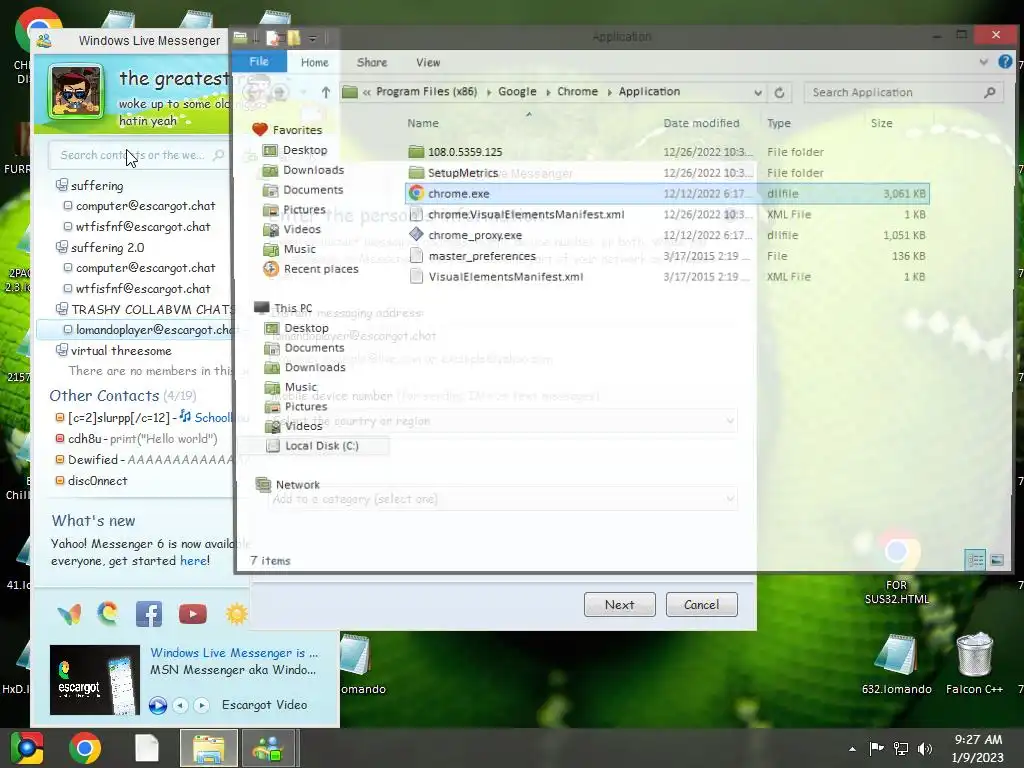Open Videos under Favorites

pos(302,229)
